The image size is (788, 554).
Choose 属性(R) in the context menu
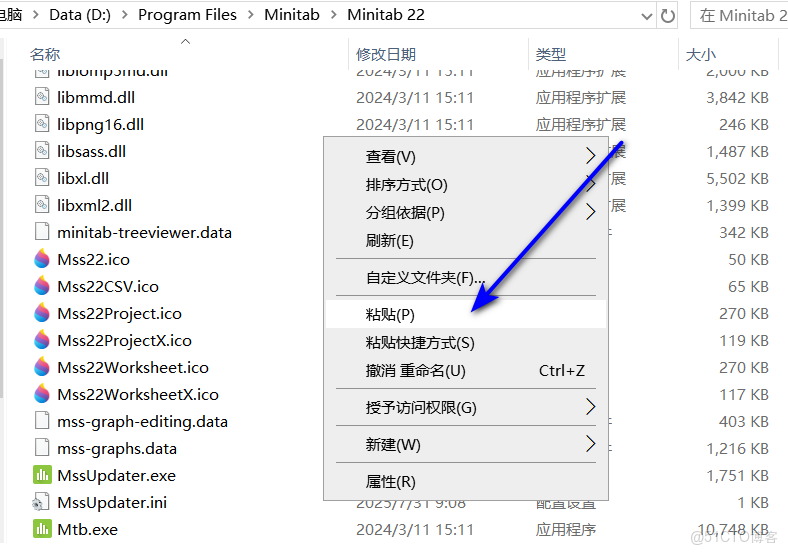click(x=465, y=482)
